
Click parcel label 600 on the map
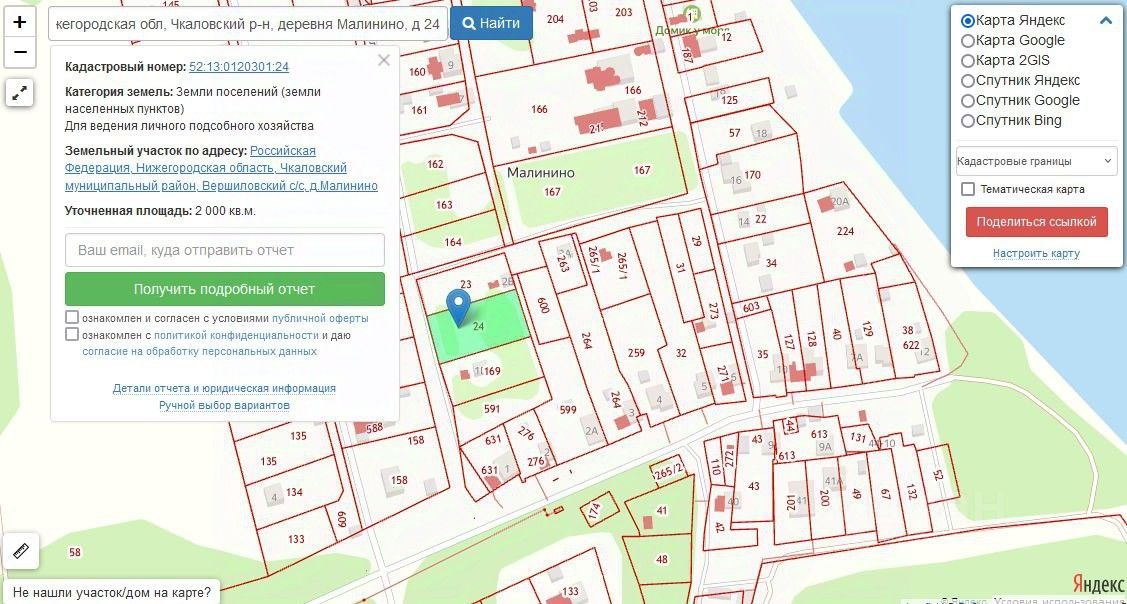point(543,306)
